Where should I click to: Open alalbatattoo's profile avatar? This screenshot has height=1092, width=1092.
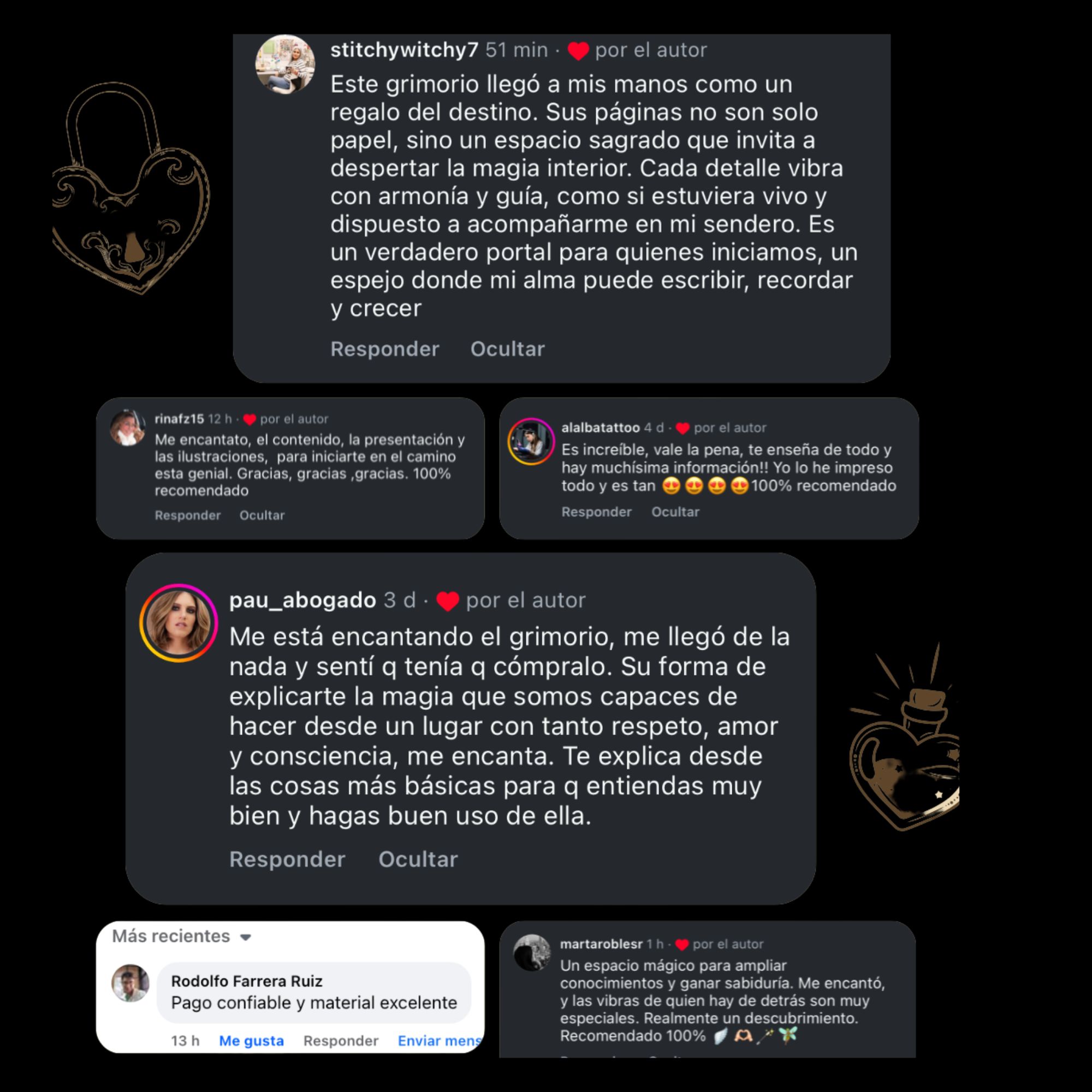click(530, 441)
